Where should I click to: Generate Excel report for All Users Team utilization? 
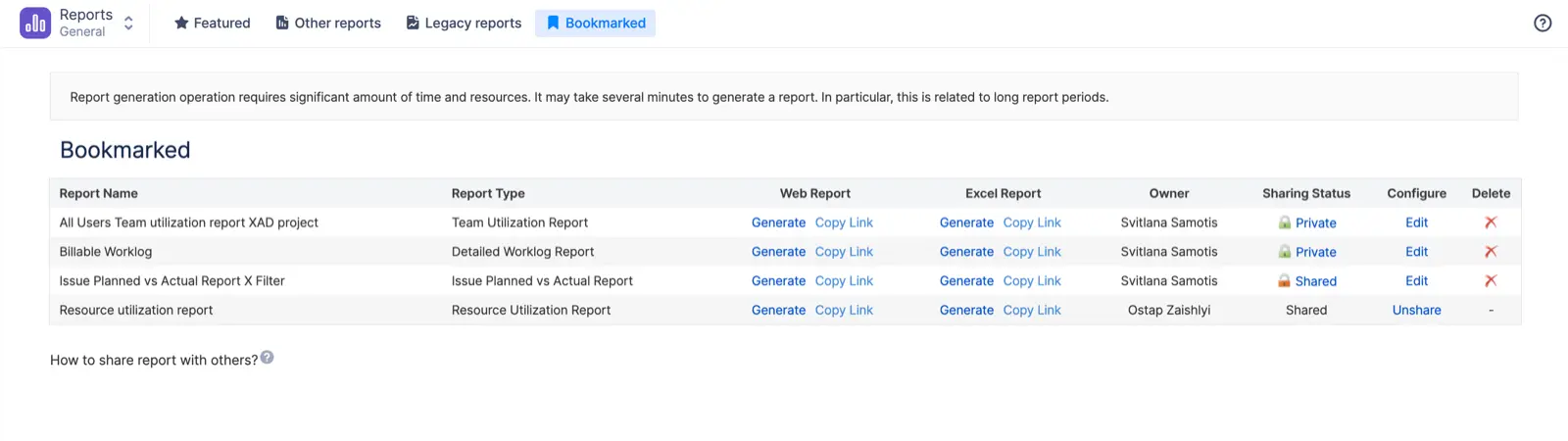[966, 223]
